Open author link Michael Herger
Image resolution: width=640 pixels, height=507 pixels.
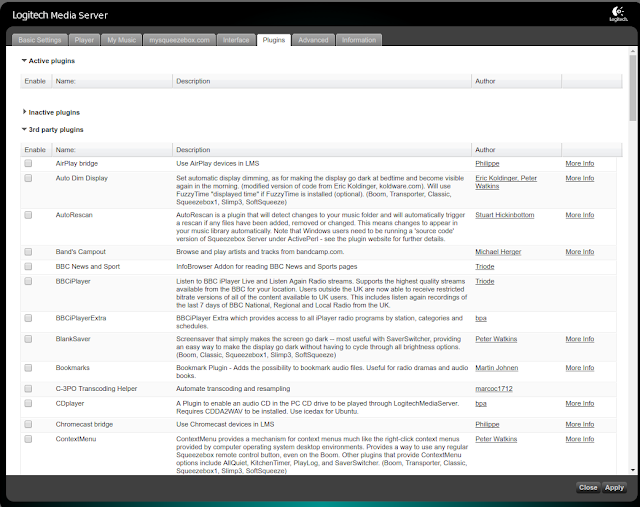[x=498, y=251]
